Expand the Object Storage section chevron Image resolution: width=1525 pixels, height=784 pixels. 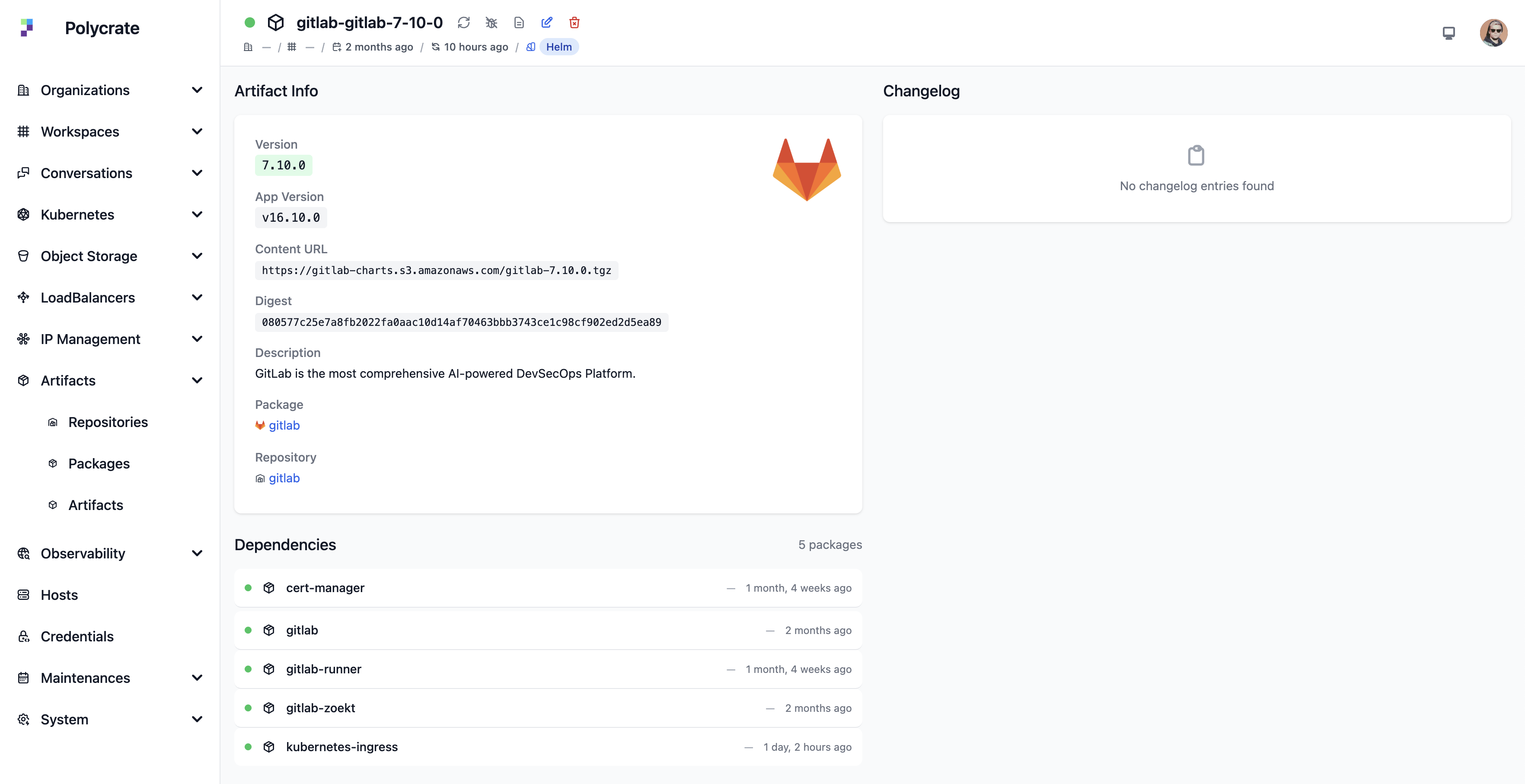pos(197,255)
